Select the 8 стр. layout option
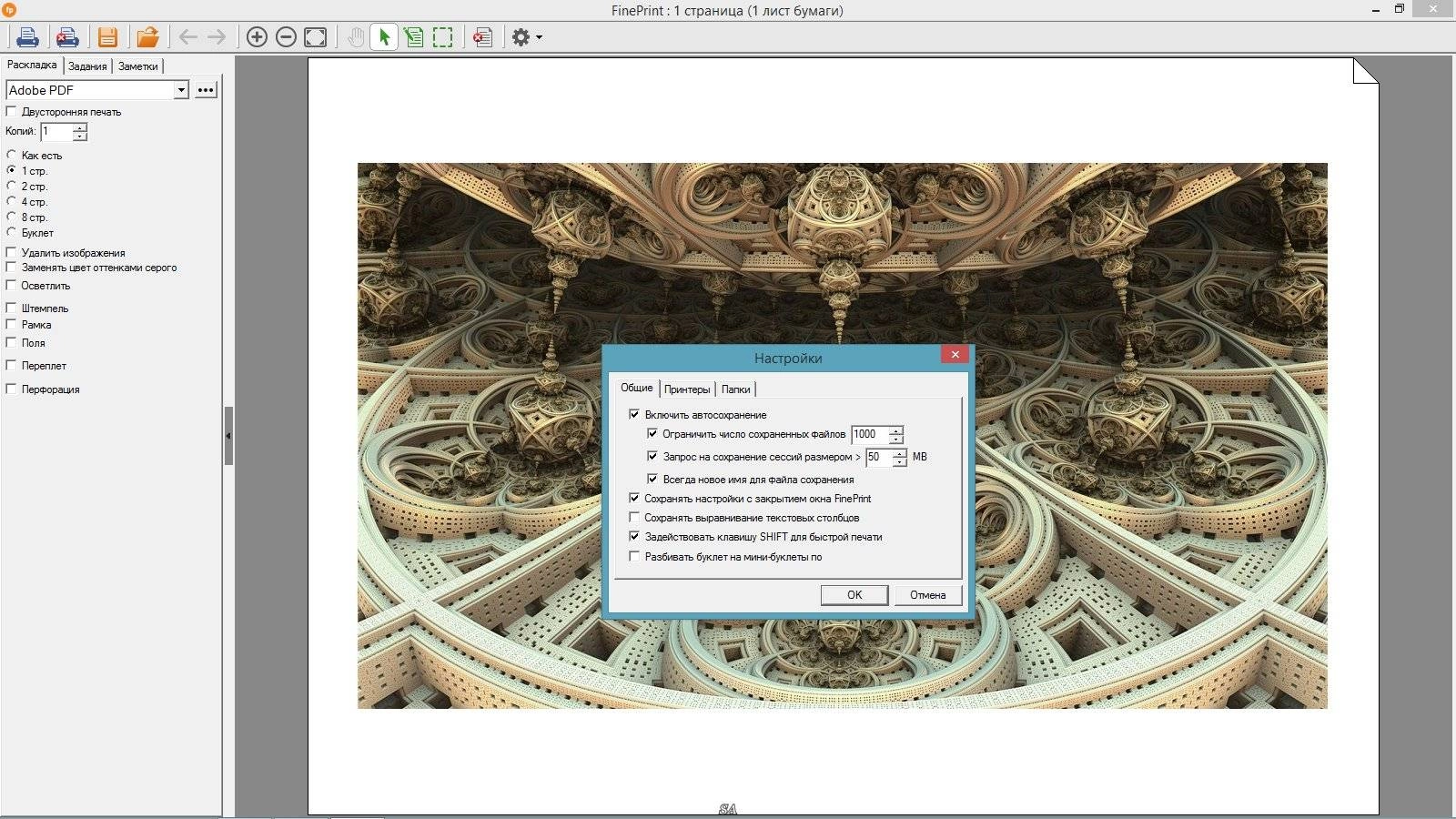This screenshot has height=819, width=1456. pyautogui.click(x=12, y=217)
